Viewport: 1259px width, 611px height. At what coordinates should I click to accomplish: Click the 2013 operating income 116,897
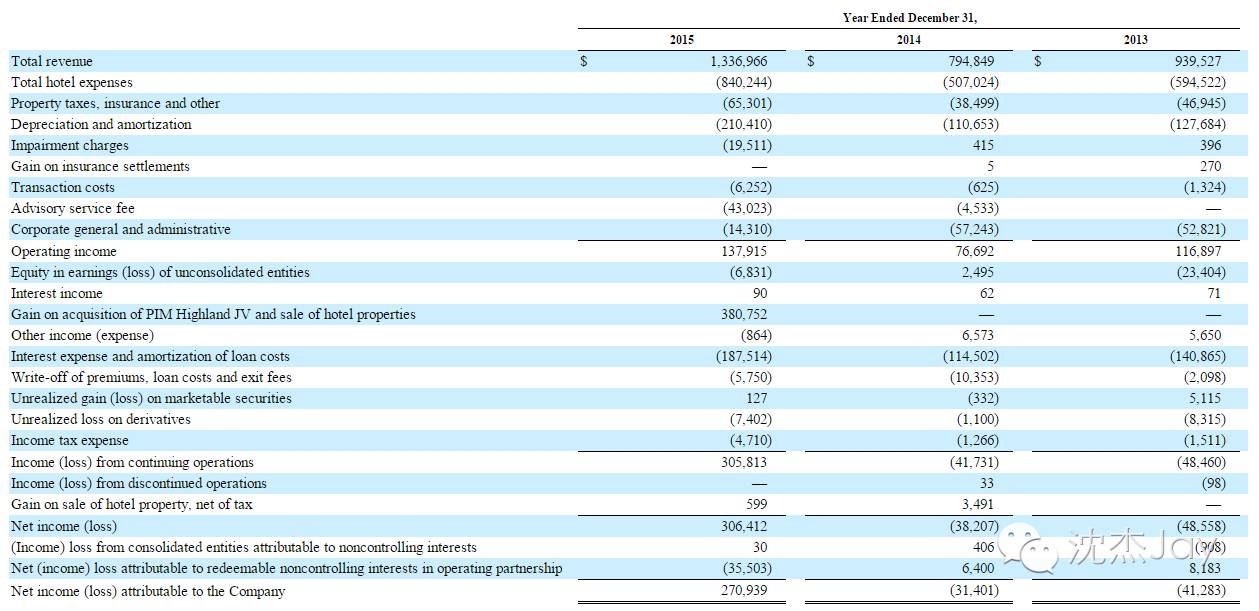1198,251
